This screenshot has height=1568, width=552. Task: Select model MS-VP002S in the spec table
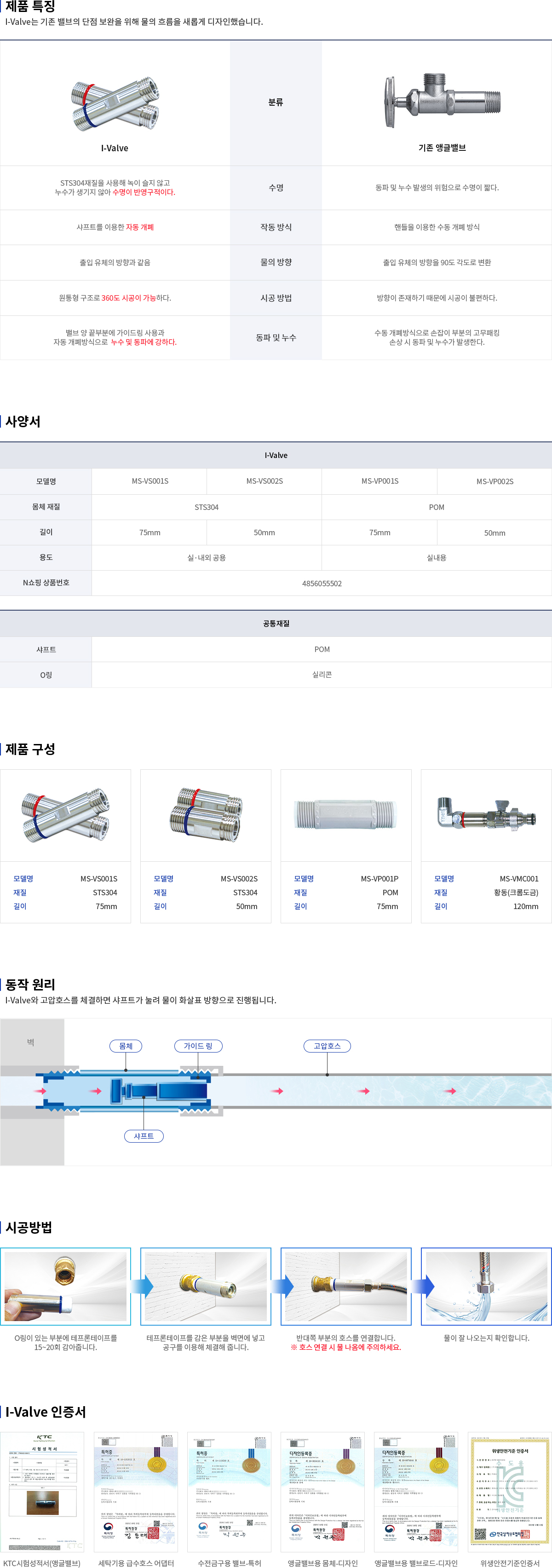pos(495,481)
